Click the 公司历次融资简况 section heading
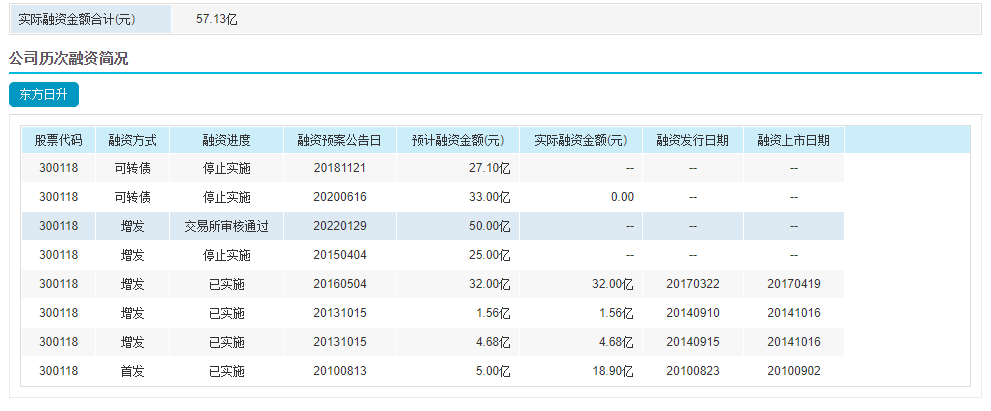Viewport: 991px width, 411px height. click(x=68, y=59)
